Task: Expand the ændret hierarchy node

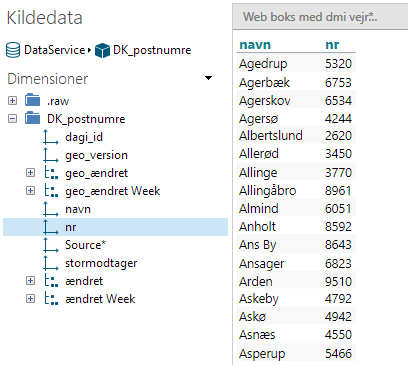Action: 30,281
